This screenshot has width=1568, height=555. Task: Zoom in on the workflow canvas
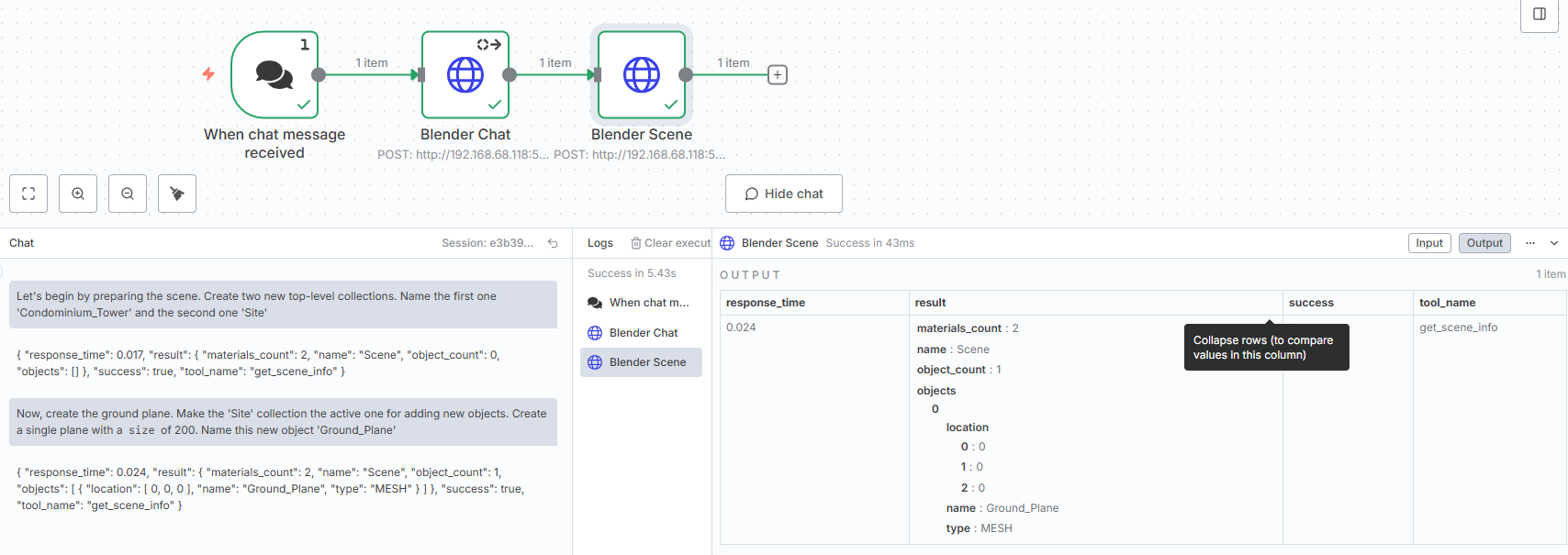(x=78, y=194)
